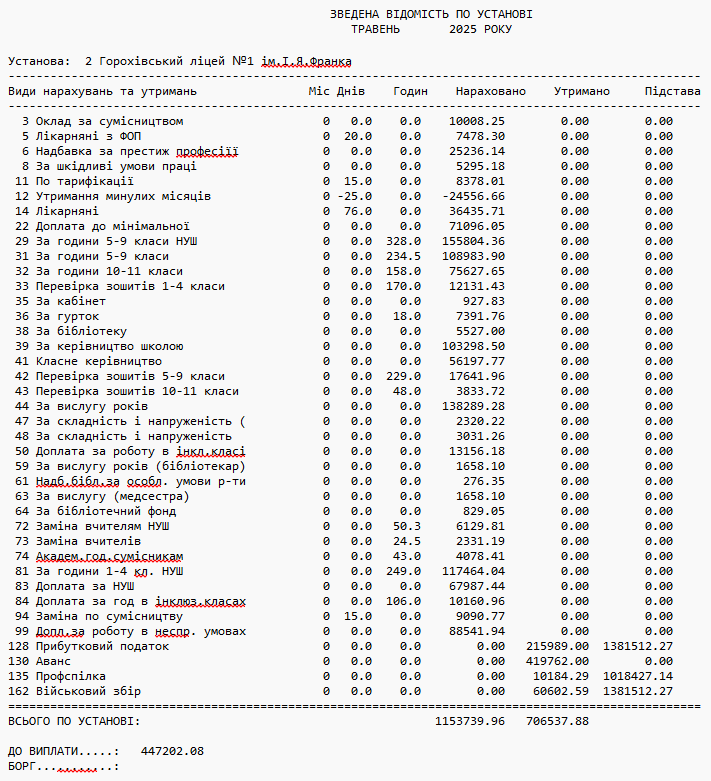Image resolution: width=711 pixels, height=781 pixels.
Task: Click the underlined word "професіїї"
Action: tap(207, 151)
